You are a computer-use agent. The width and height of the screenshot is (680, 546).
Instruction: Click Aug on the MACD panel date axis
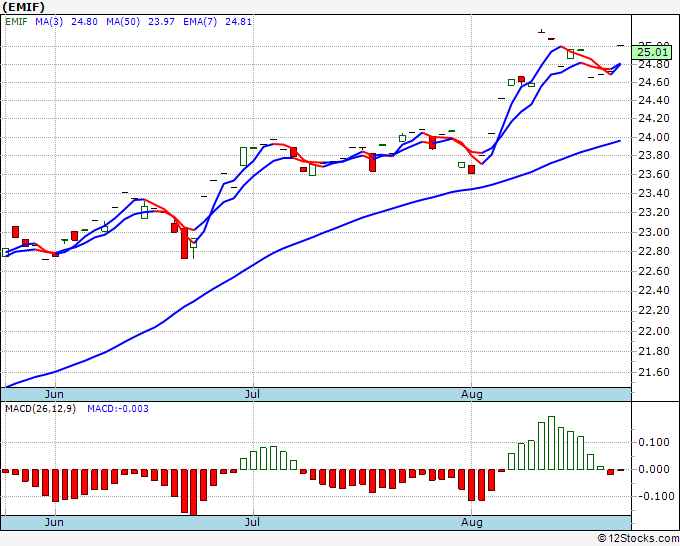pos(471,522)
